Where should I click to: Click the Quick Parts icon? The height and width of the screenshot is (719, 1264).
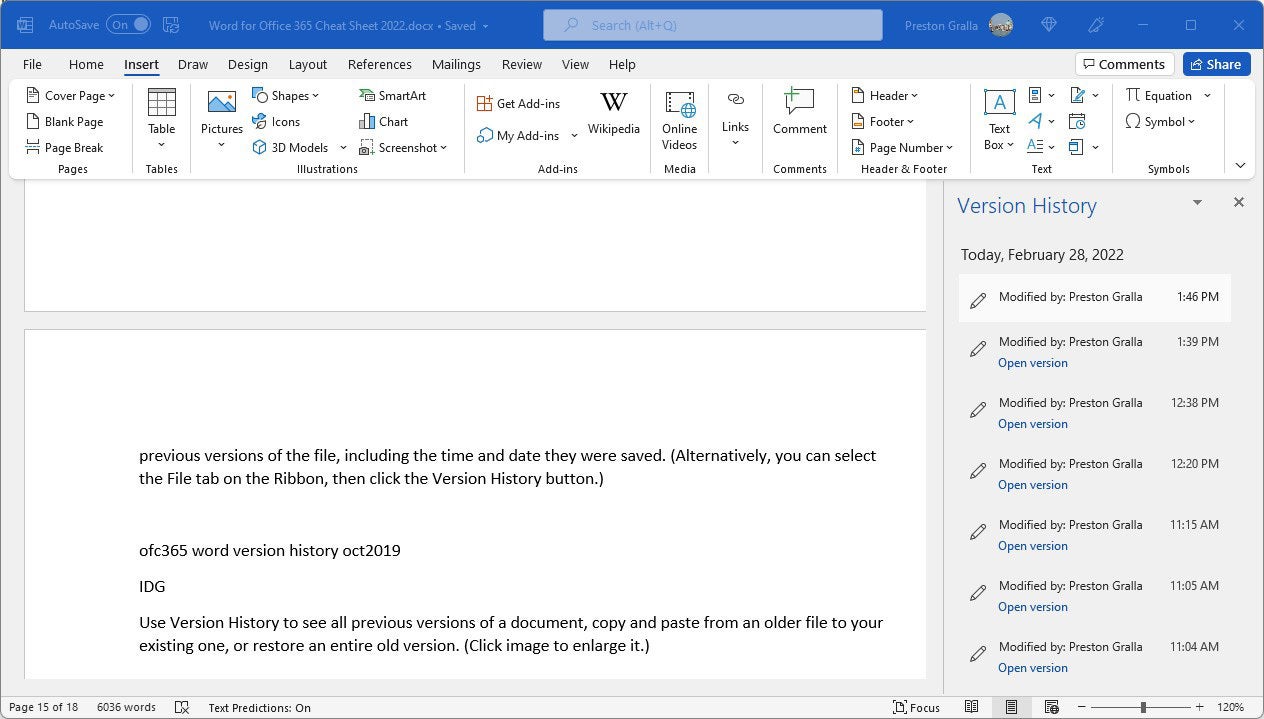click(1035, 96)
